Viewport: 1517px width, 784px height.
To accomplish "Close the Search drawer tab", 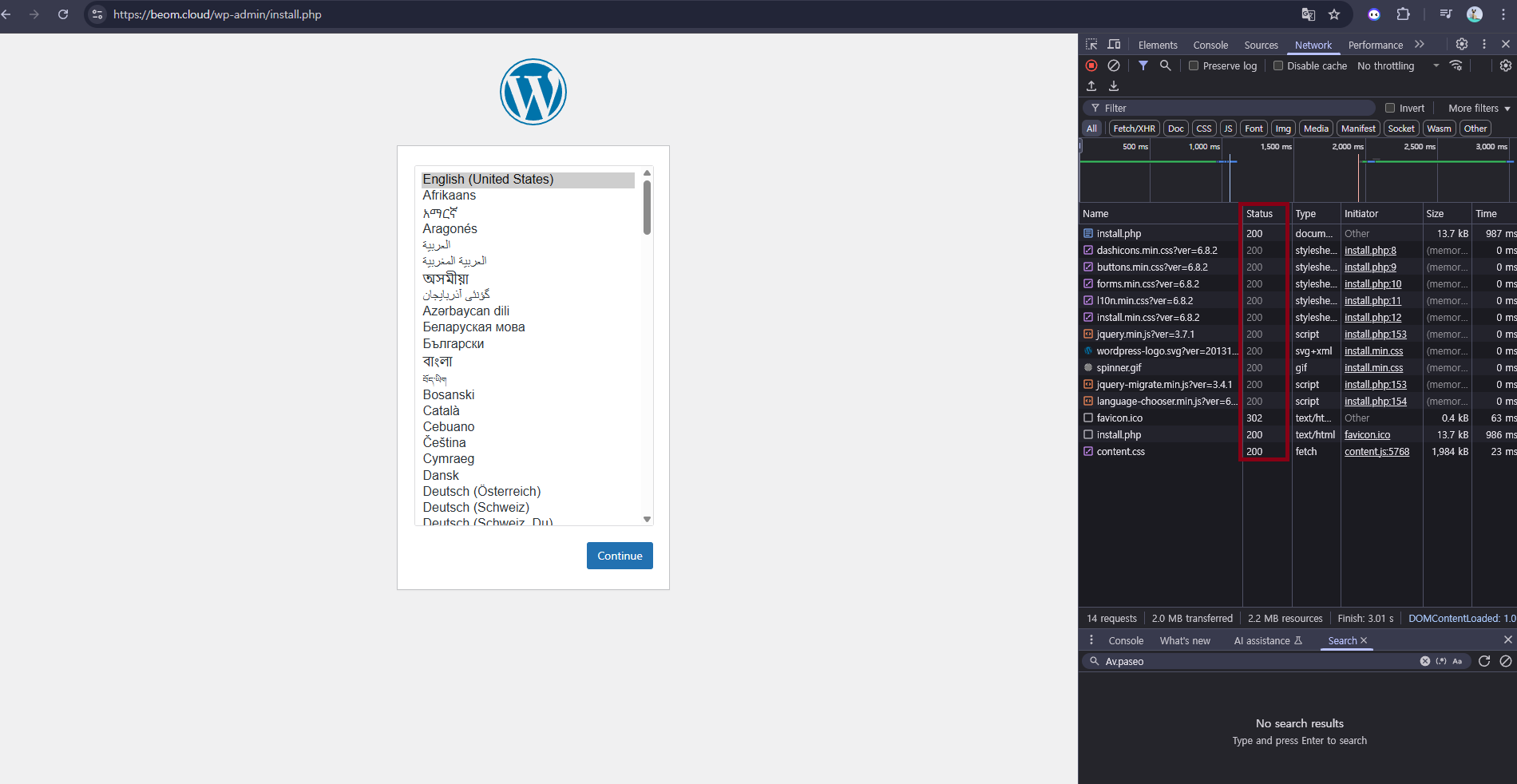I will [x=1364, y=640].
